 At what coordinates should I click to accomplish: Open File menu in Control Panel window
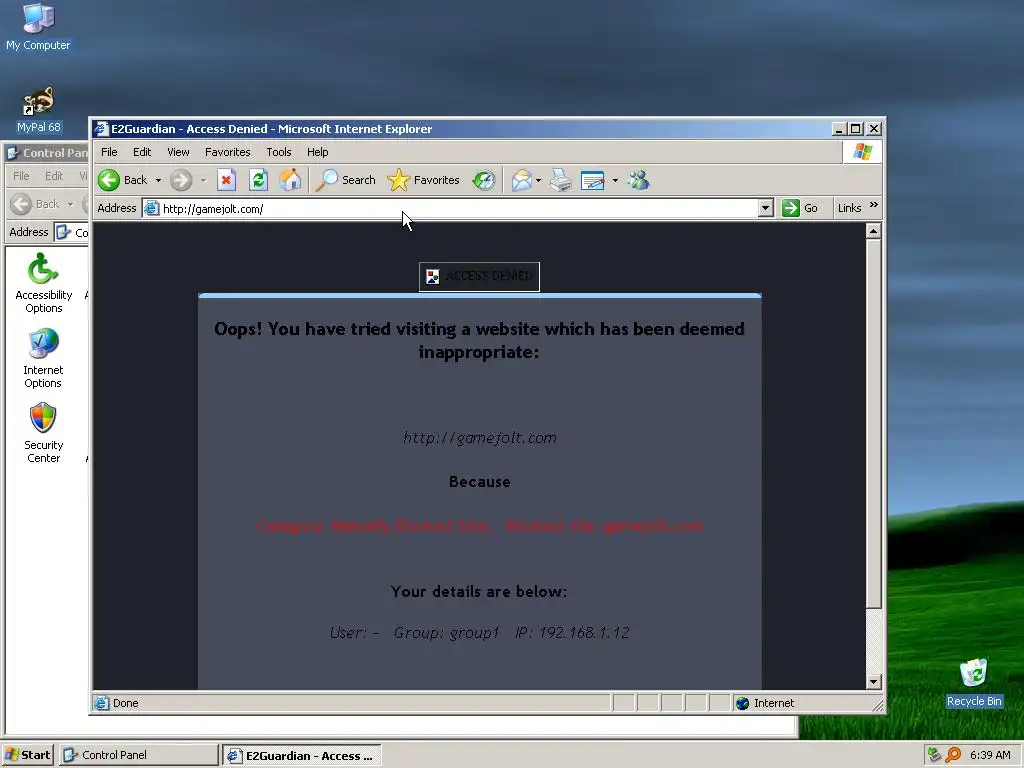point(21,176)
